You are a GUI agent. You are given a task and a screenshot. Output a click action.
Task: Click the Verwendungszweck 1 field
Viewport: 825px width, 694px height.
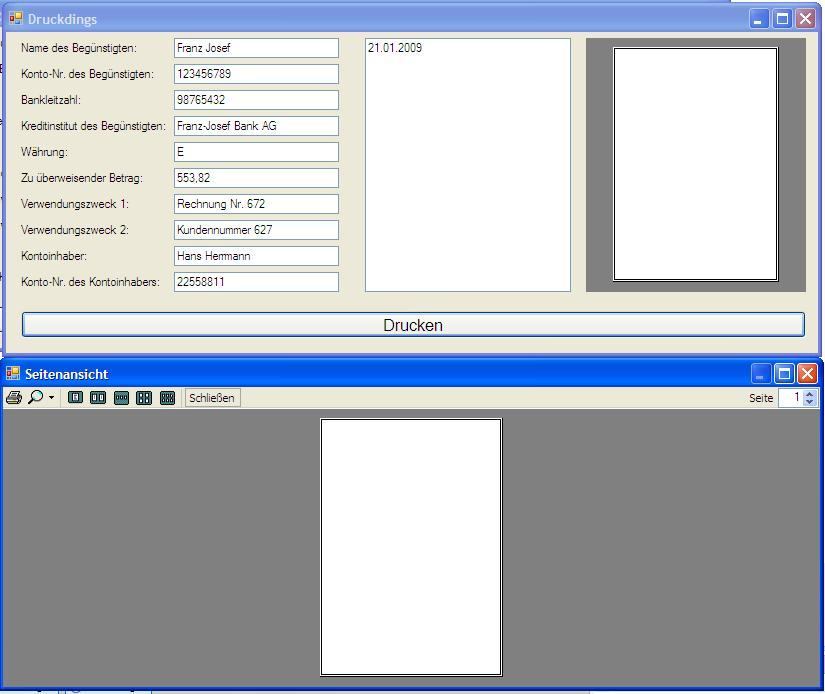(256, 204)
